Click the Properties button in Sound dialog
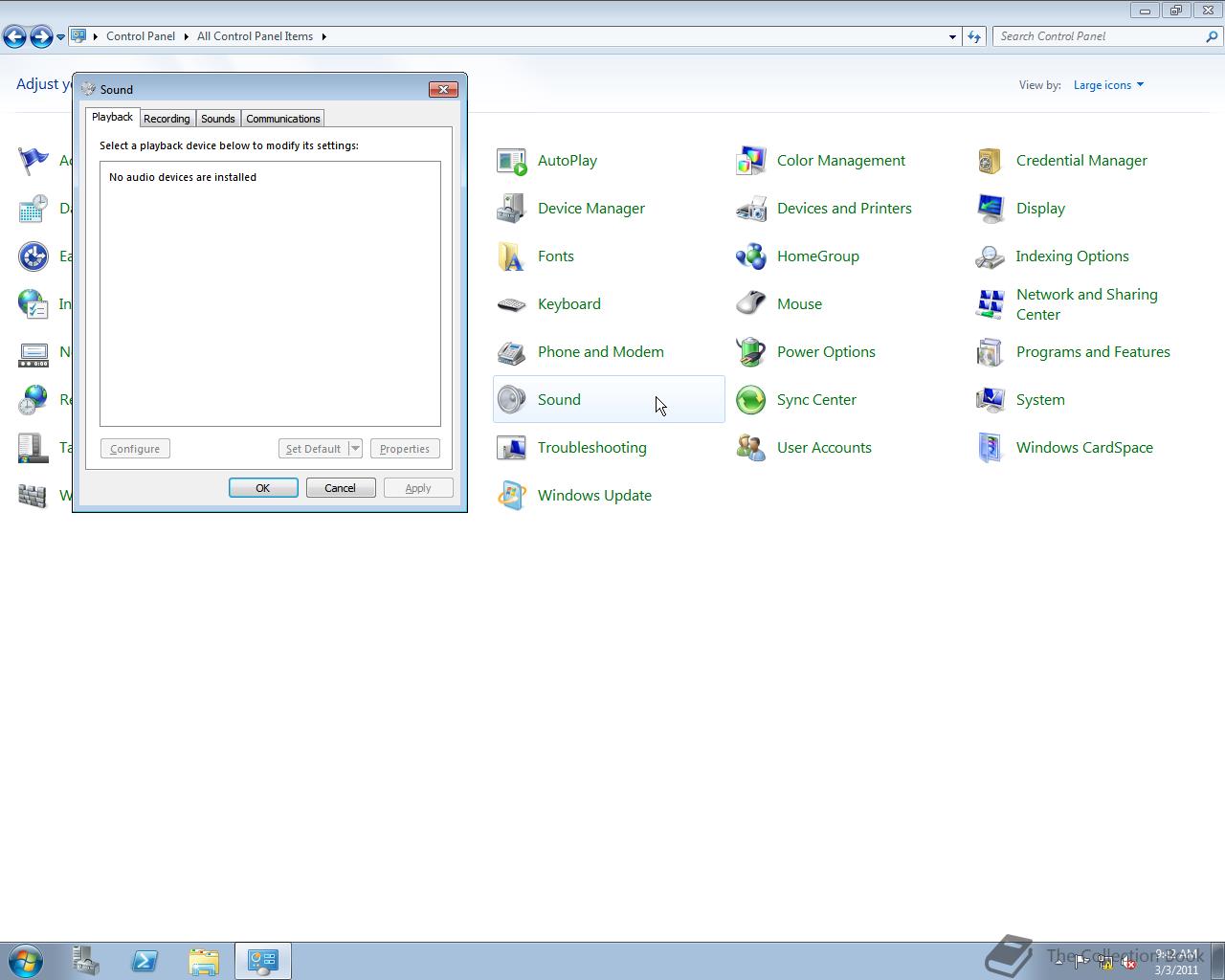Screen dimensions: 1225x980 [x=405, y=449]
